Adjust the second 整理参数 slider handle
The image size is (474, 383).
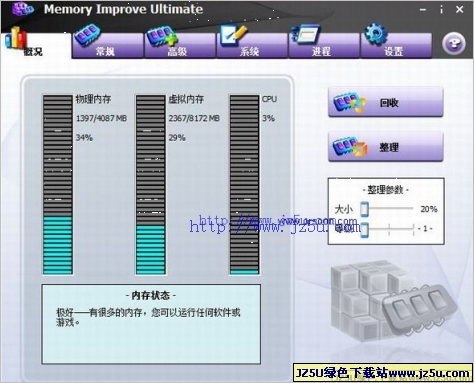coord(364,230)
